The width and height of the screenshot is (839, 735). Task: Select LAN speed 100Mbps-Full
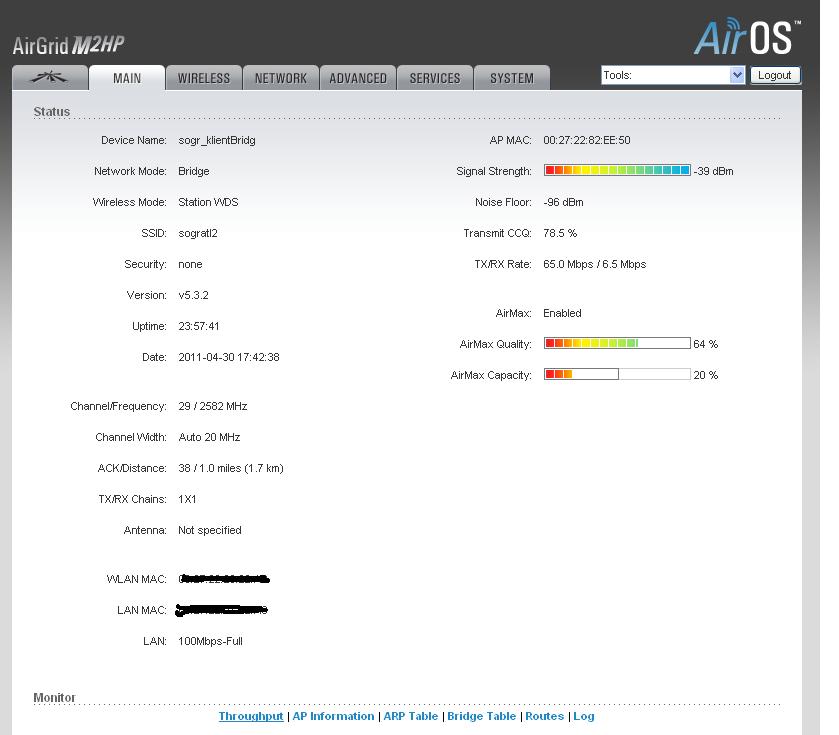point(210,641)
